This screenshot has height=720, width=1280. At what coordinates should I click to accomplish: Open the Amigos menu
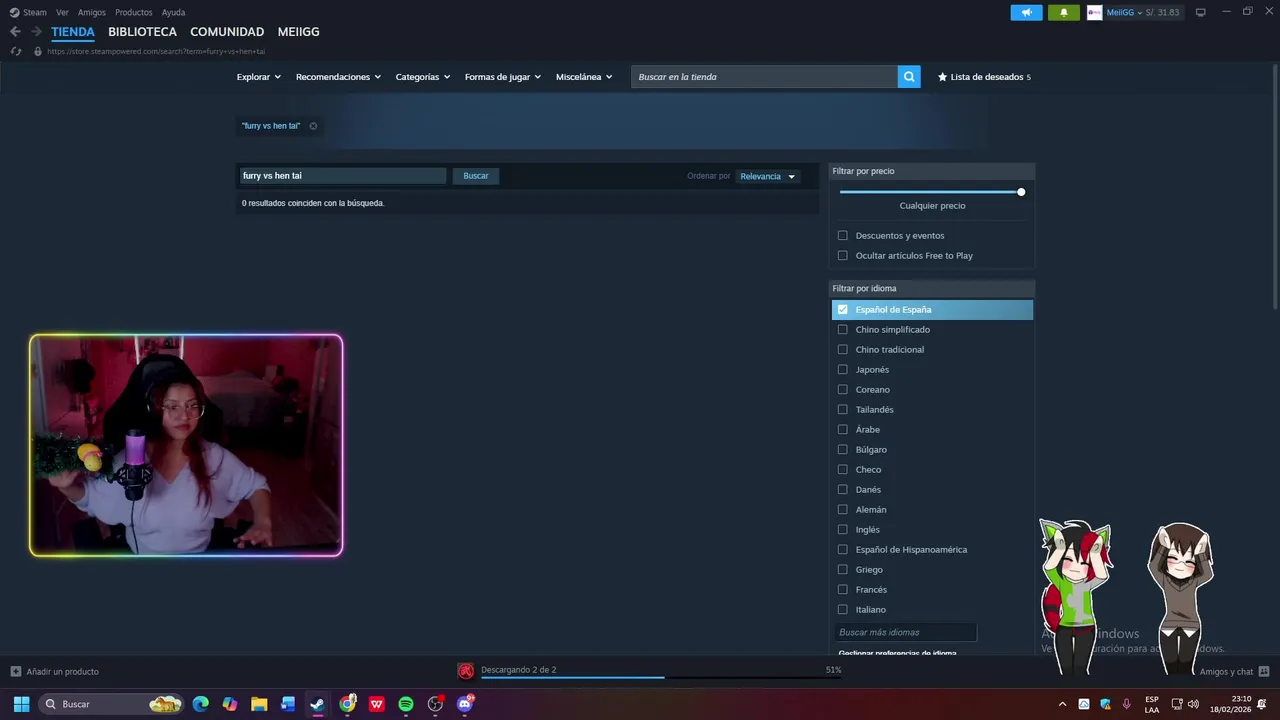click(x=92, y=13)
